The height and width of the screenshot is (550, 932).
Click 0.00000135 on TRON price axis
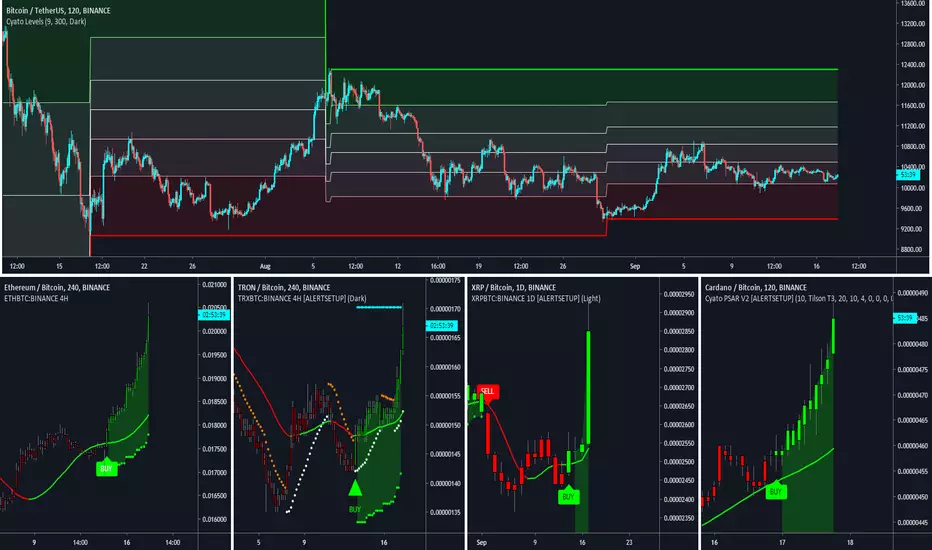[x=445, y=513]
